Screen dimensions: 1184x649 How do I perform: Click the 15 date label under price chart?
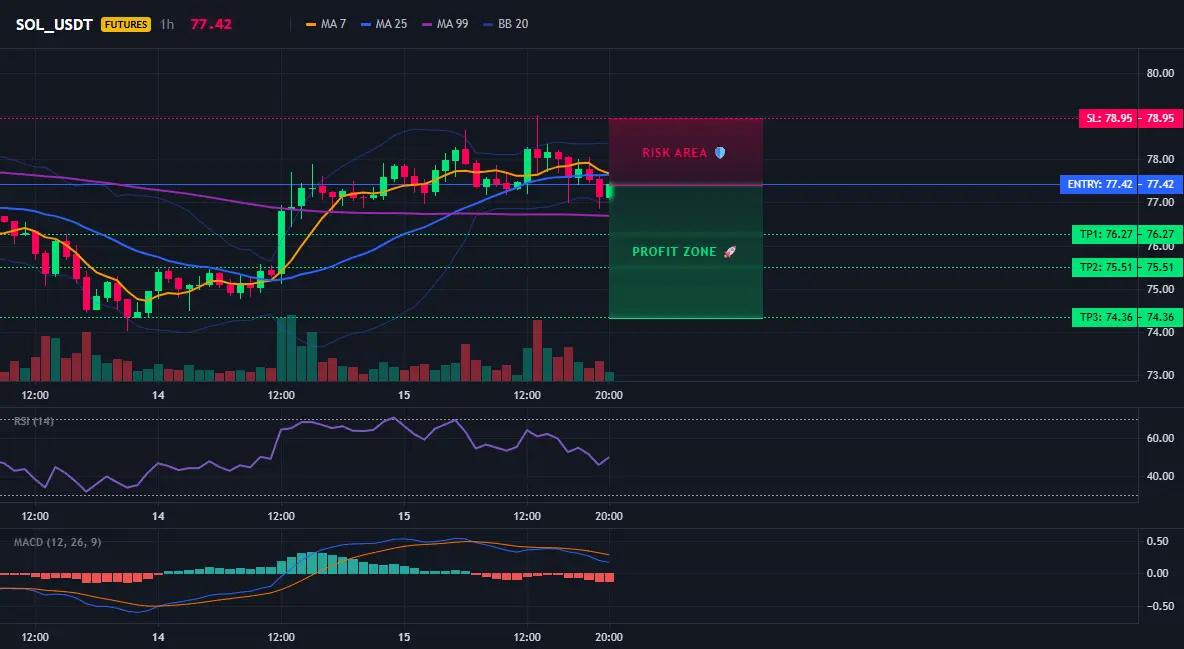[404, 395]
